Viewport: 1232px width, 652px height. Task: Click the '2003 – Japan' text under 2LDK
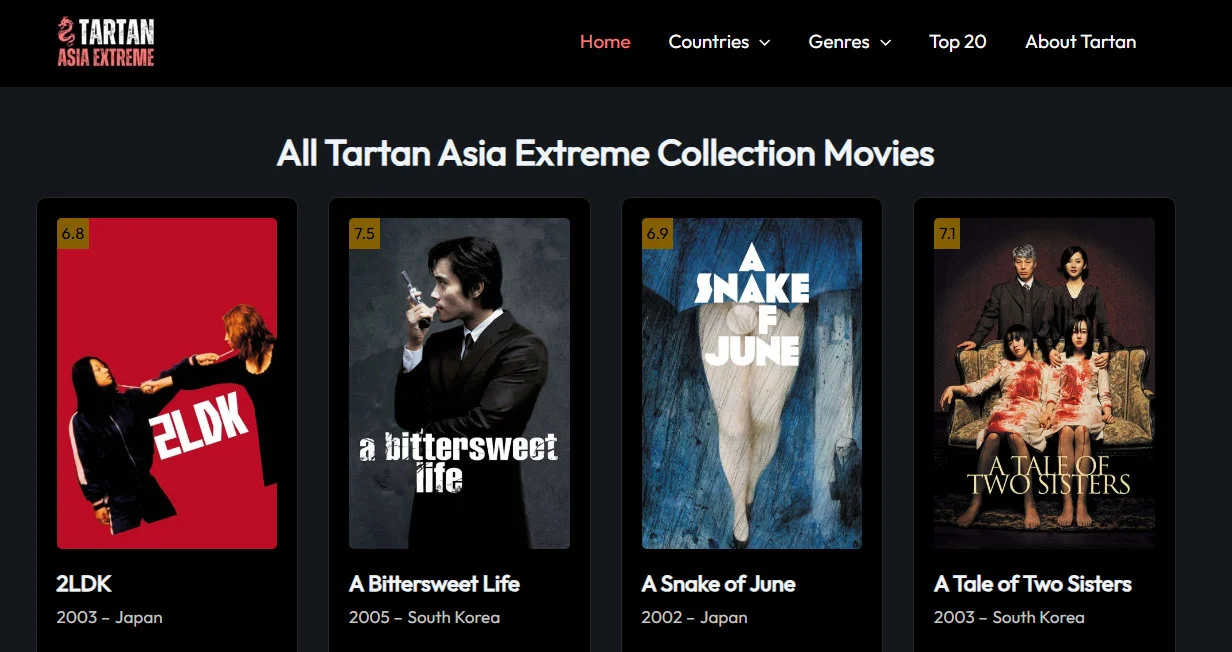(x=109, y=617)
